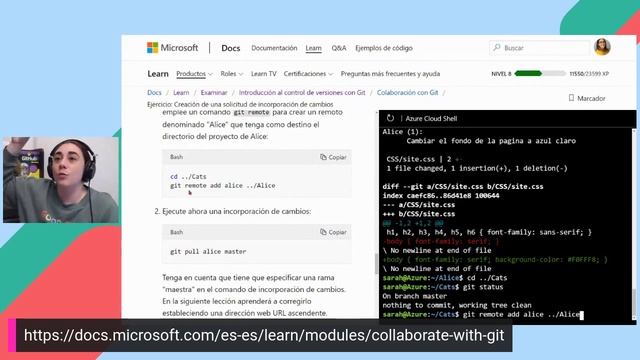Click the Azure Cloud Shell restart icon
640x360 pixels.
(x=390, y=118)
